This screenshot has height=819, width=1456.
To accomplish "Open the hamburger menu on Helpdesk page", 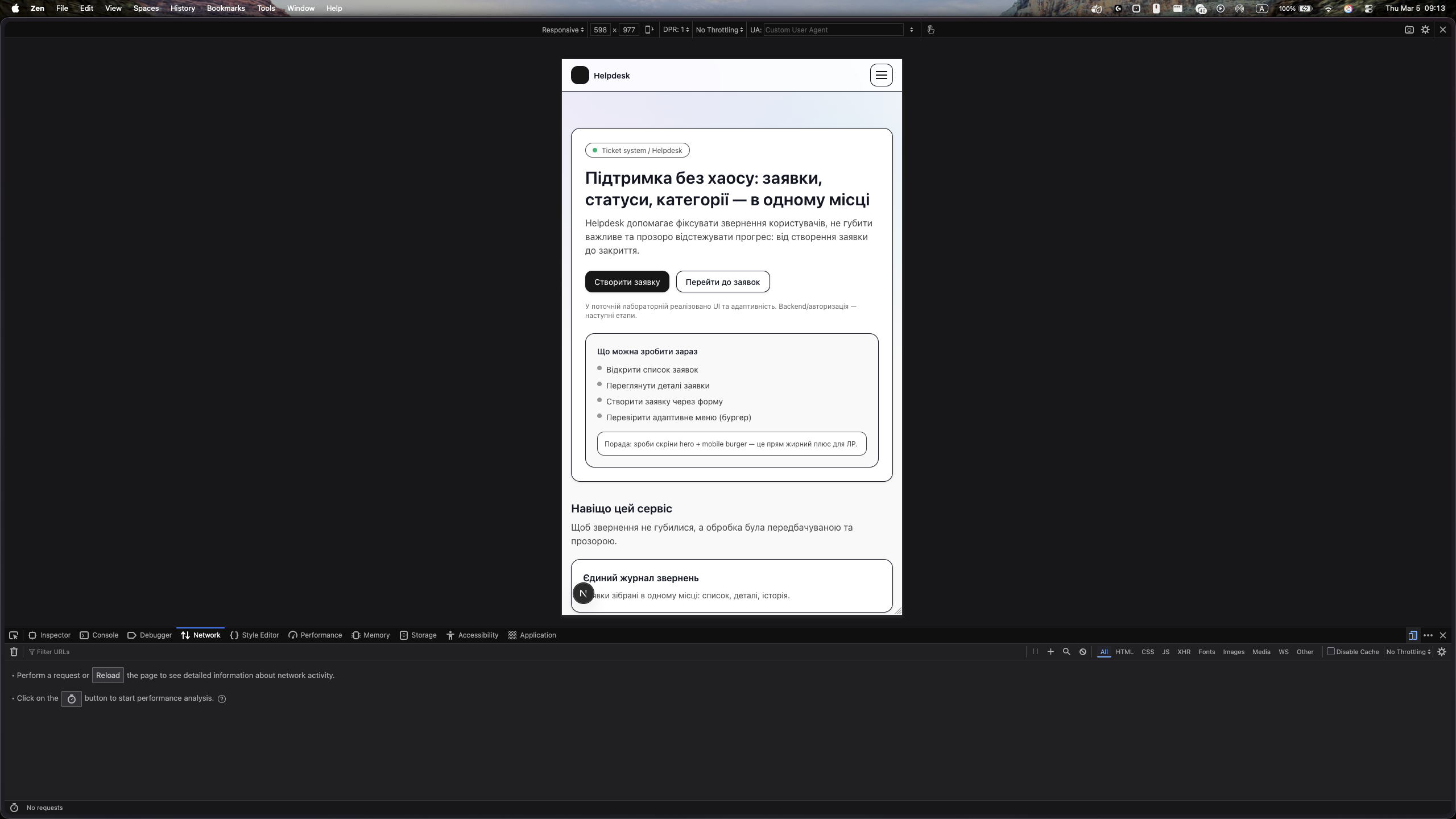I will [x=881, y=75].
